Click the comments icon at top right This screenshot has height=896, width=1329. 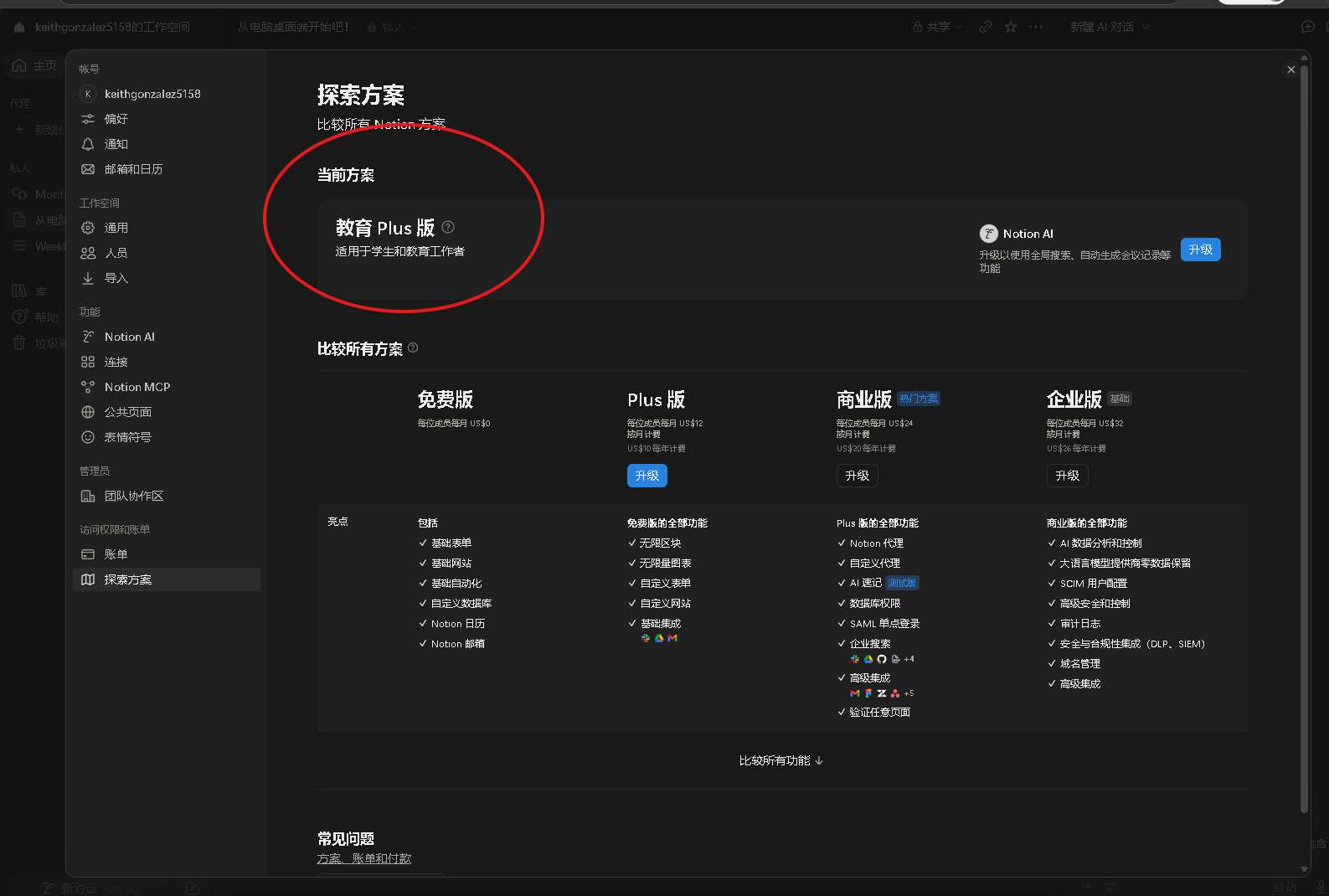[1307, 27]
